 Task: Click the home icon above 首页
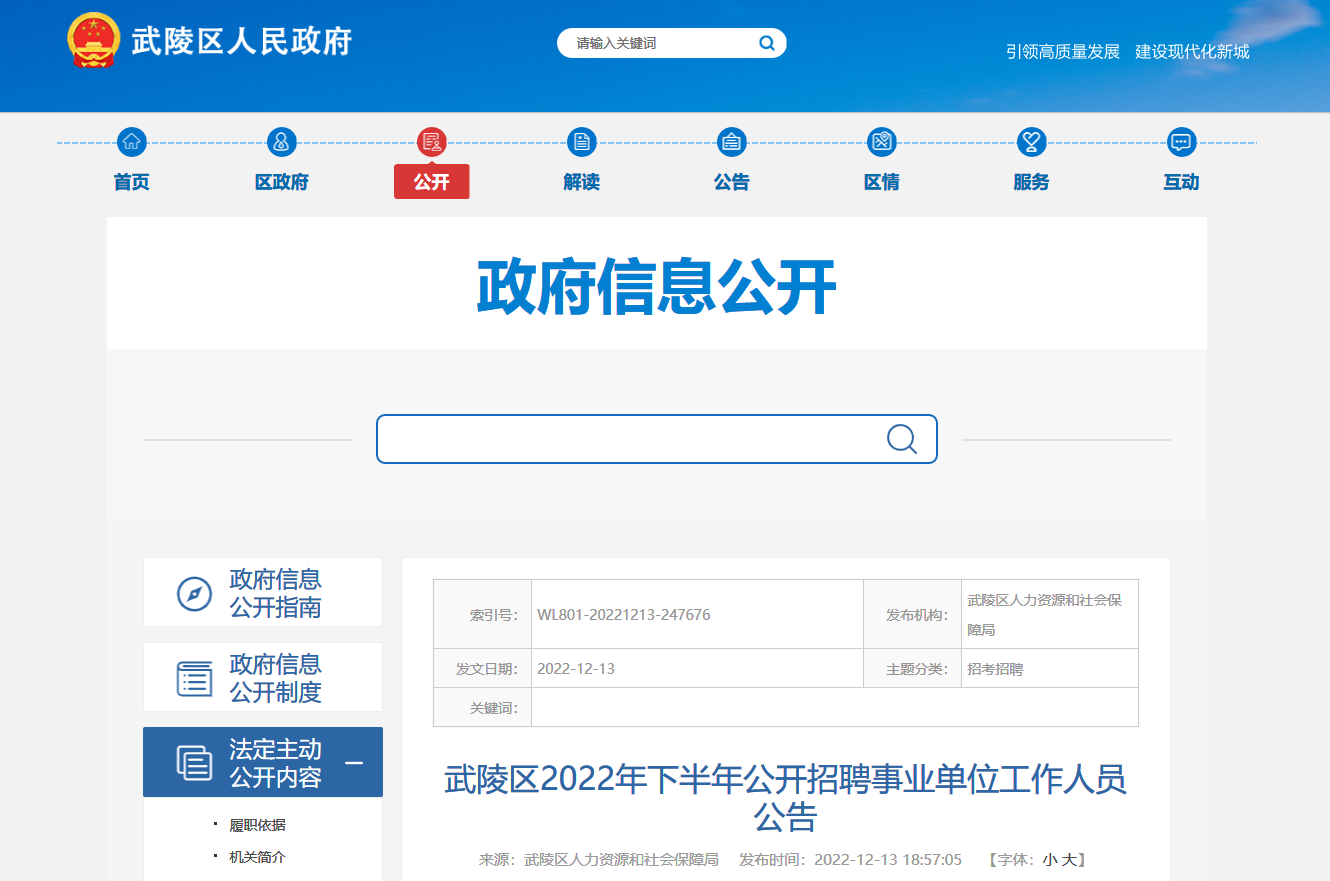tap(131, 142)
